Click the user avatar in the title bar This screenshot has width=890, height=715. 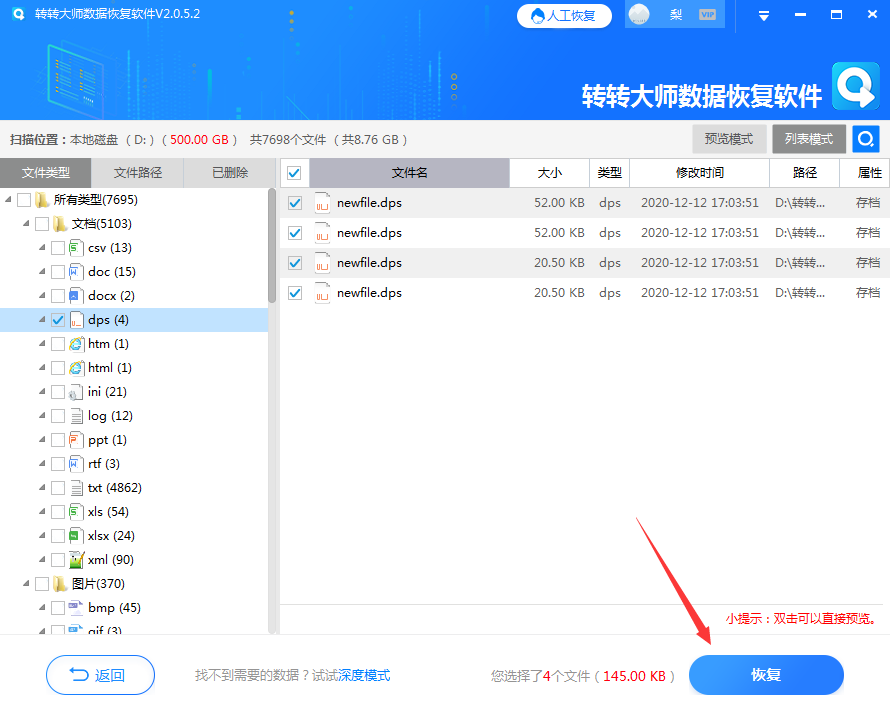click(x=637, y=15)
